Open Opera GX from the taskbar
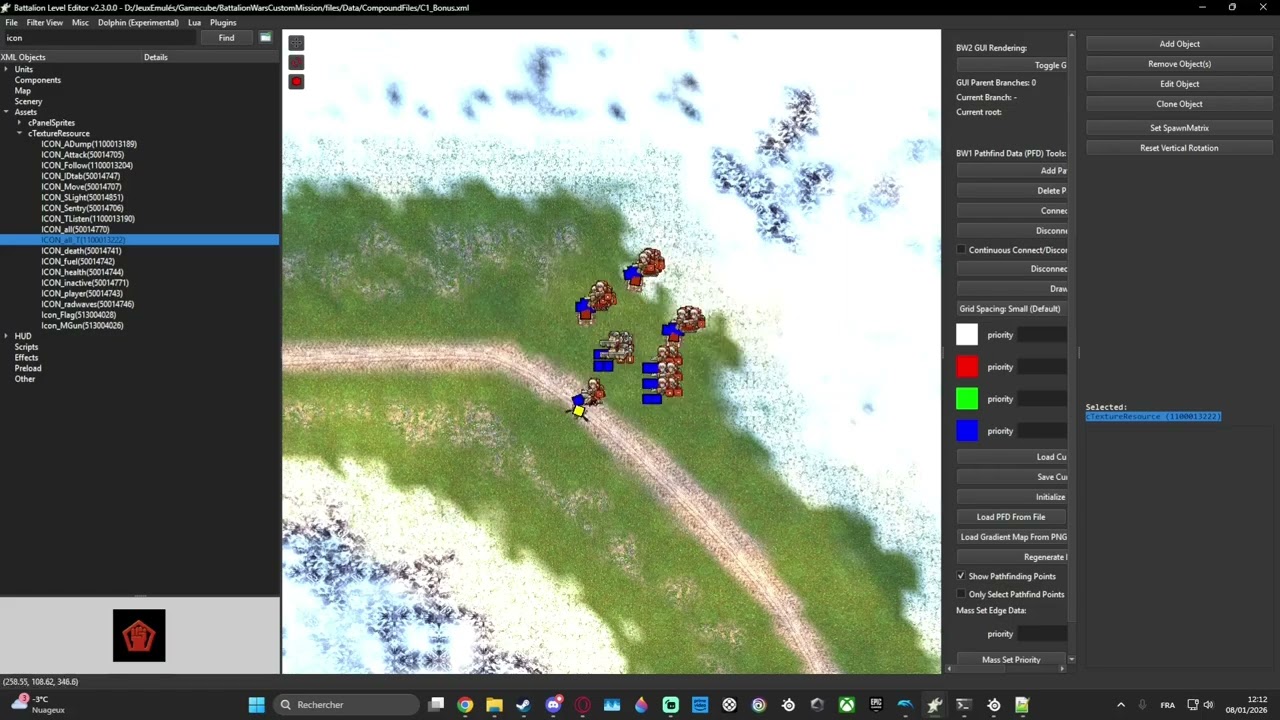 click(x=582, y=705)
